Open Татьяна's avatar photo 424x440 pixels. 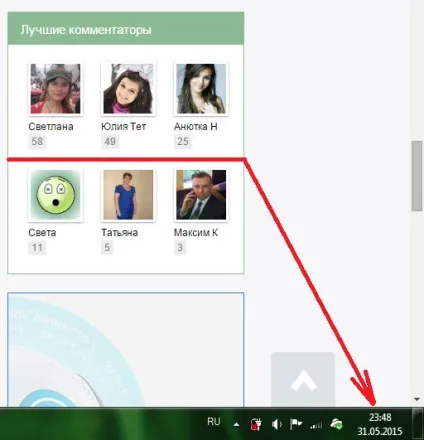point(128,195)
